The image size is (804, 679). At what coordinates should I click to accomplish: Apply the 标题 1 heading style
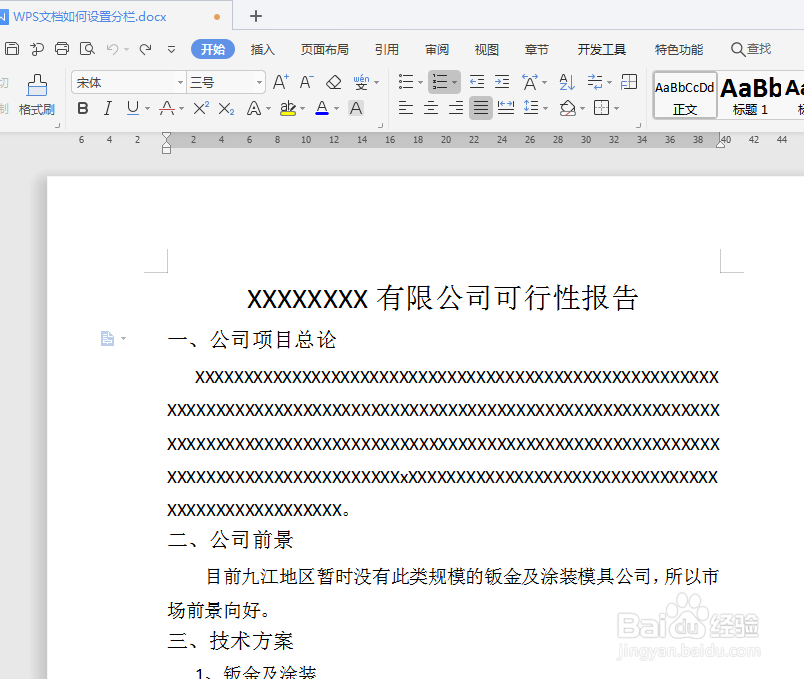click(749, 95)
